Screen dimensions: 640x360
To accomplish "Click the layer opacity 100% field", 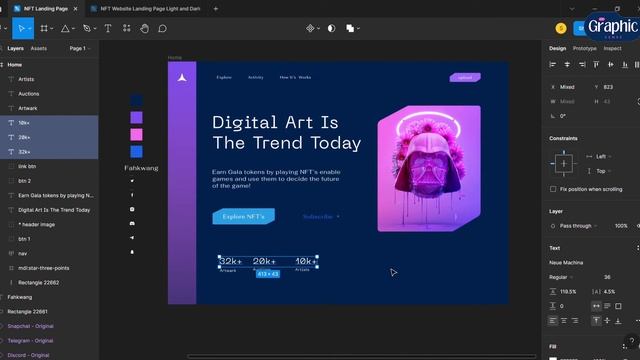I will pos(621,226).
